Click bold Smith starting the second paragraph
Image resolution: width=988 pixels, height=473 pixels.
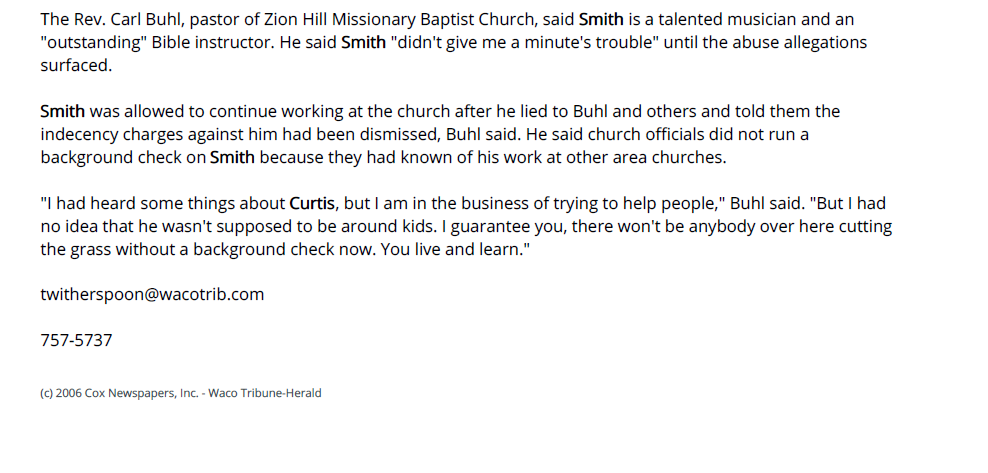pyautogui.click(x=62, y=111)
